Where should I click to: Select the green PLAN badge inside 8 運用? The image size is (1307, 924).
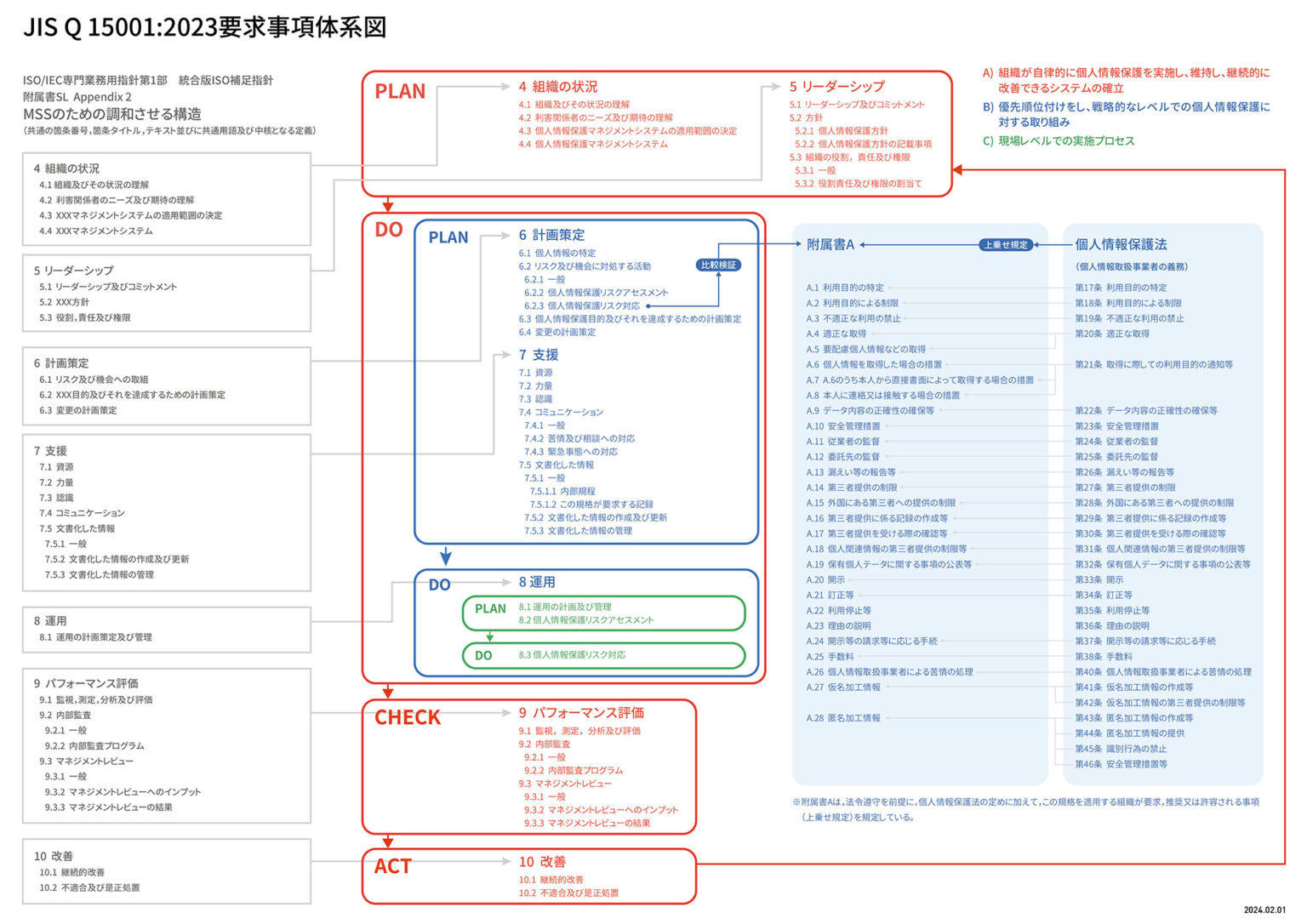point(489,609)
